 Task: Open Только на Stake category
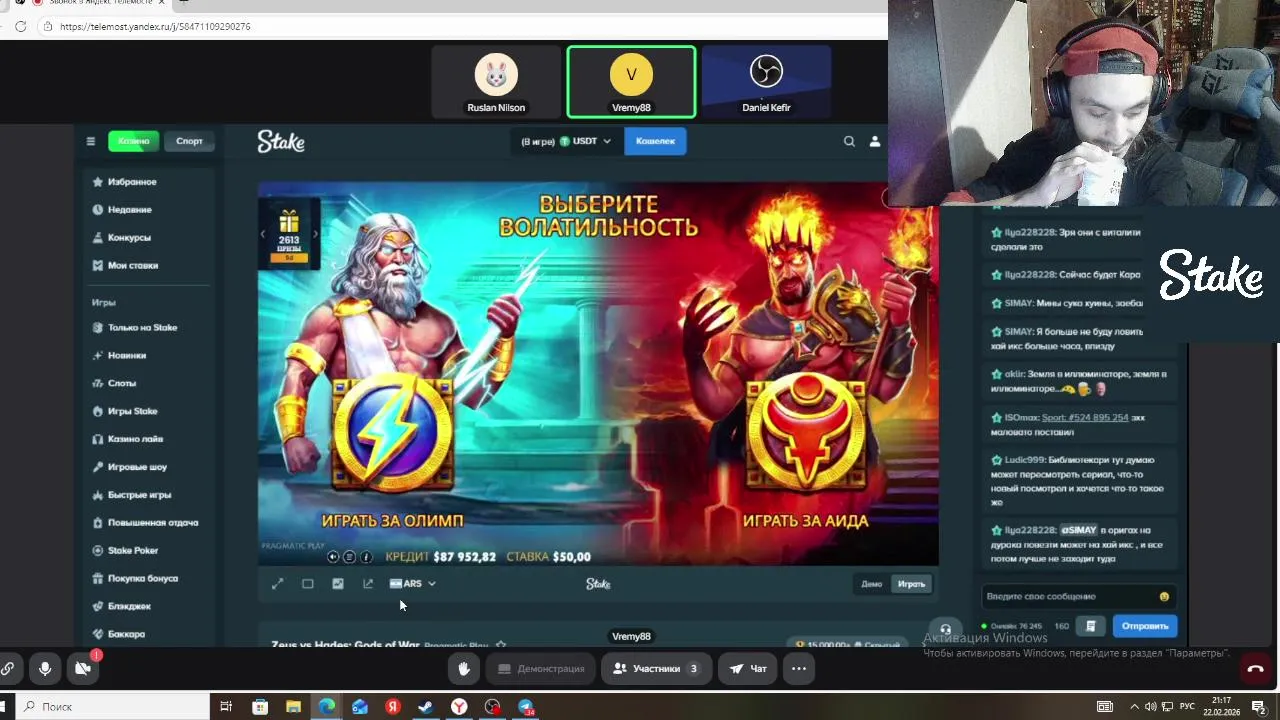[x=142, y=328]
